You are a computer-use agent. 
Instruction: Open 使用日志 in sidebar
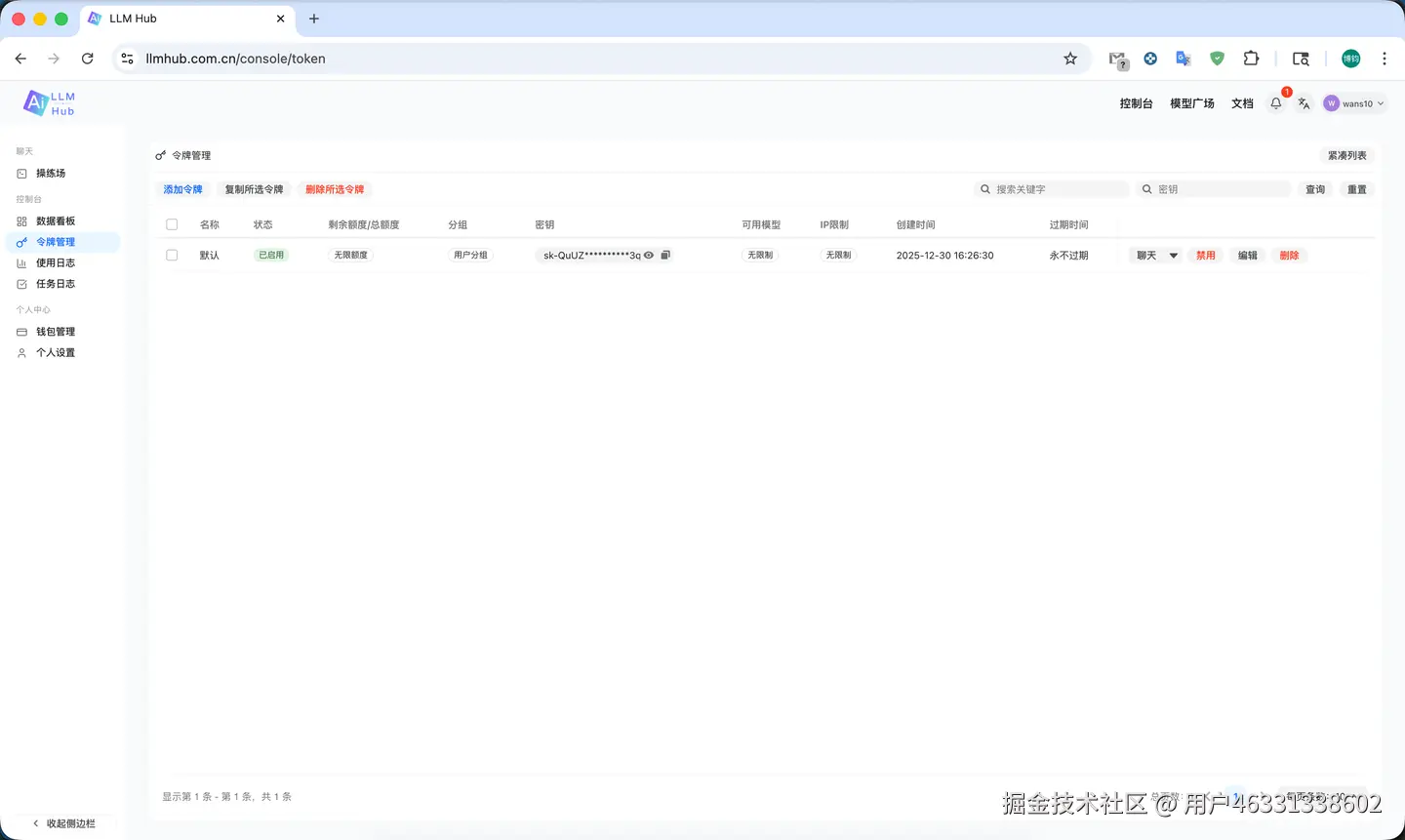pyautogui.click(x=62, y=263)
